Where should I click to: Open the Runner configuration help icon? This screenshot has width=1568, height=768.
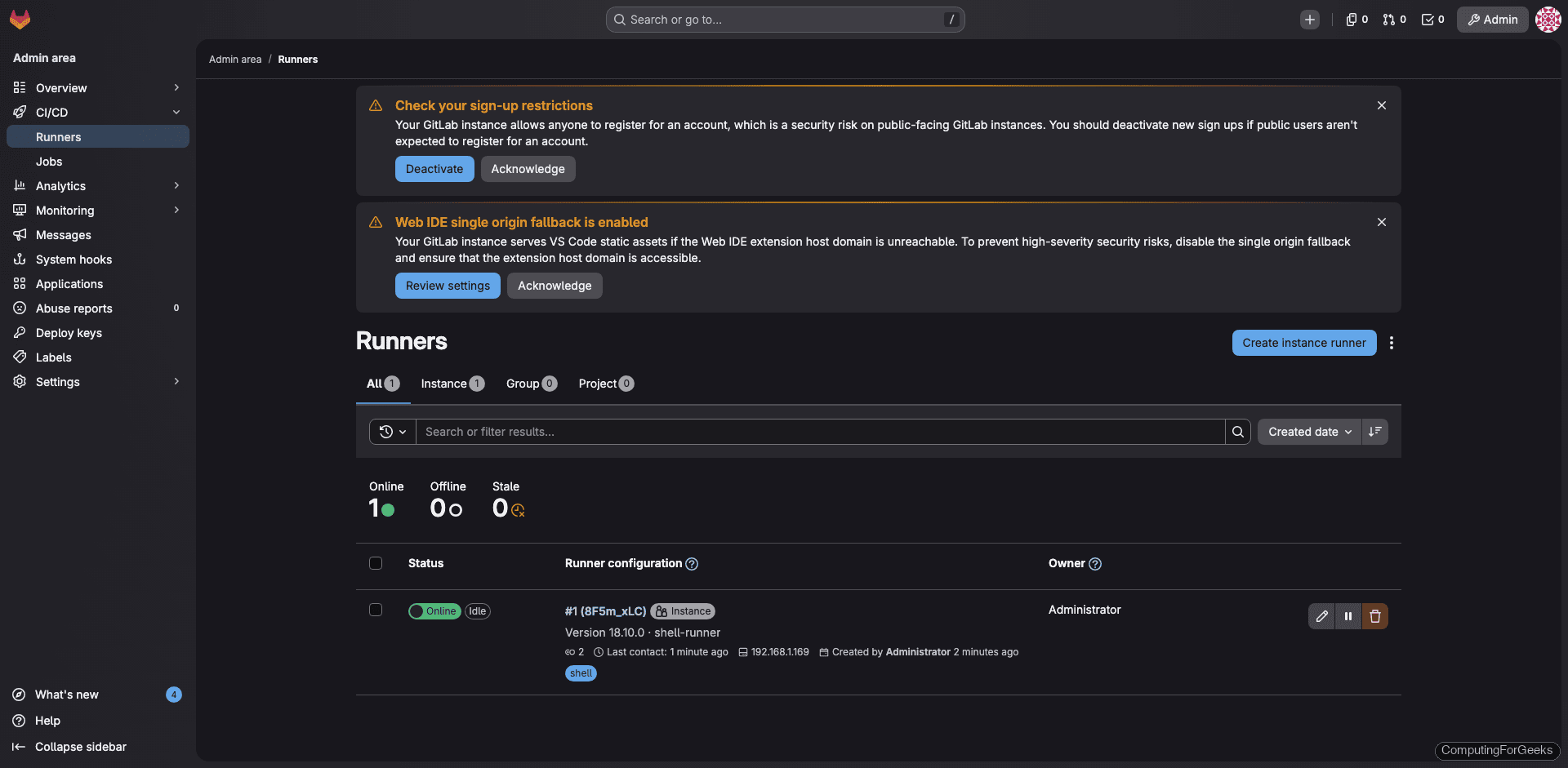click(x=692, y=563)
